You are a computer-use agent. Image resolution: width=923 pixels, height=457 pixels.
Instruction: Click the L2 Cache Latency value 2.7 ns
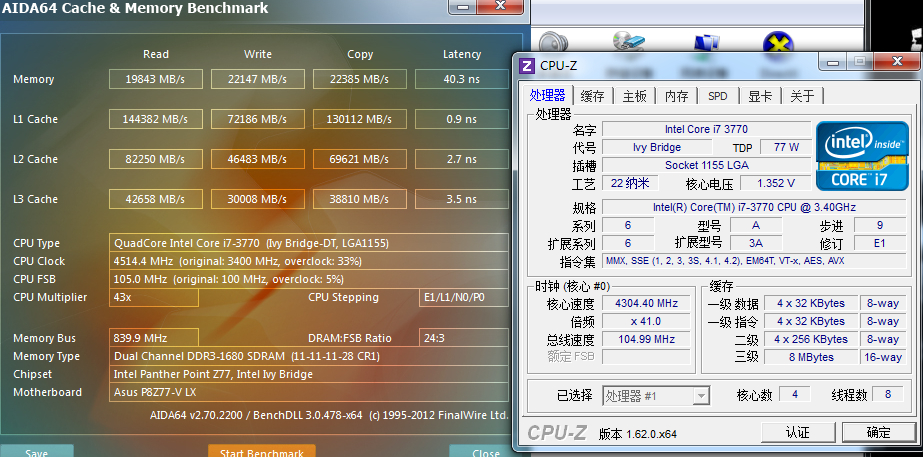click(x=462, y=159)
